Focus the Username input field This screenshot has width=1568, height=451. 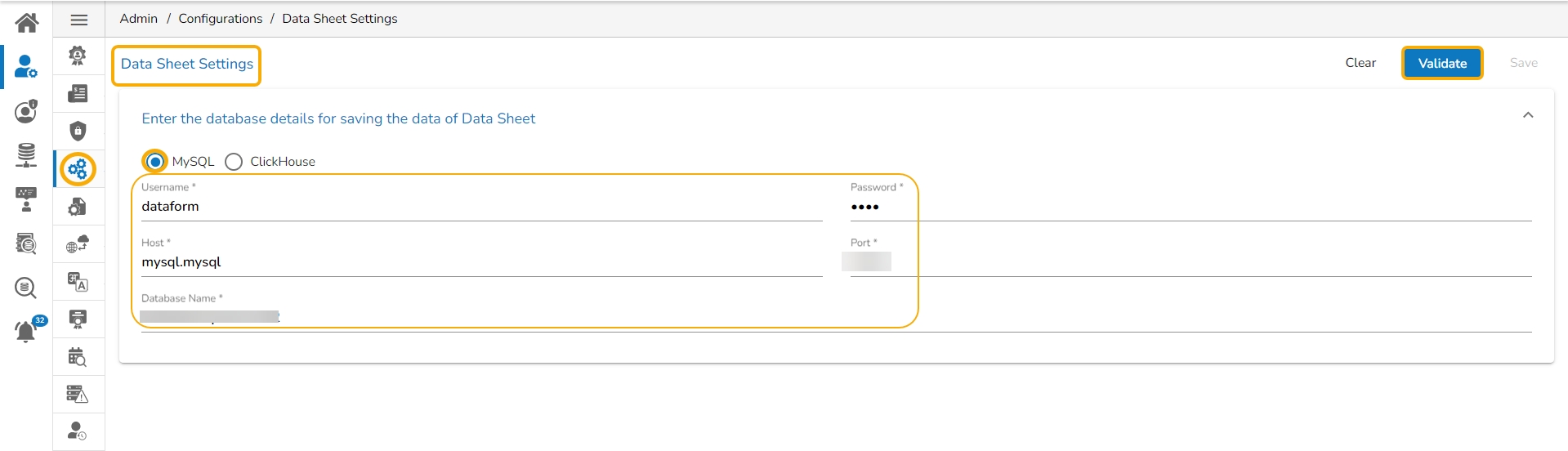[x=481, y=207]
